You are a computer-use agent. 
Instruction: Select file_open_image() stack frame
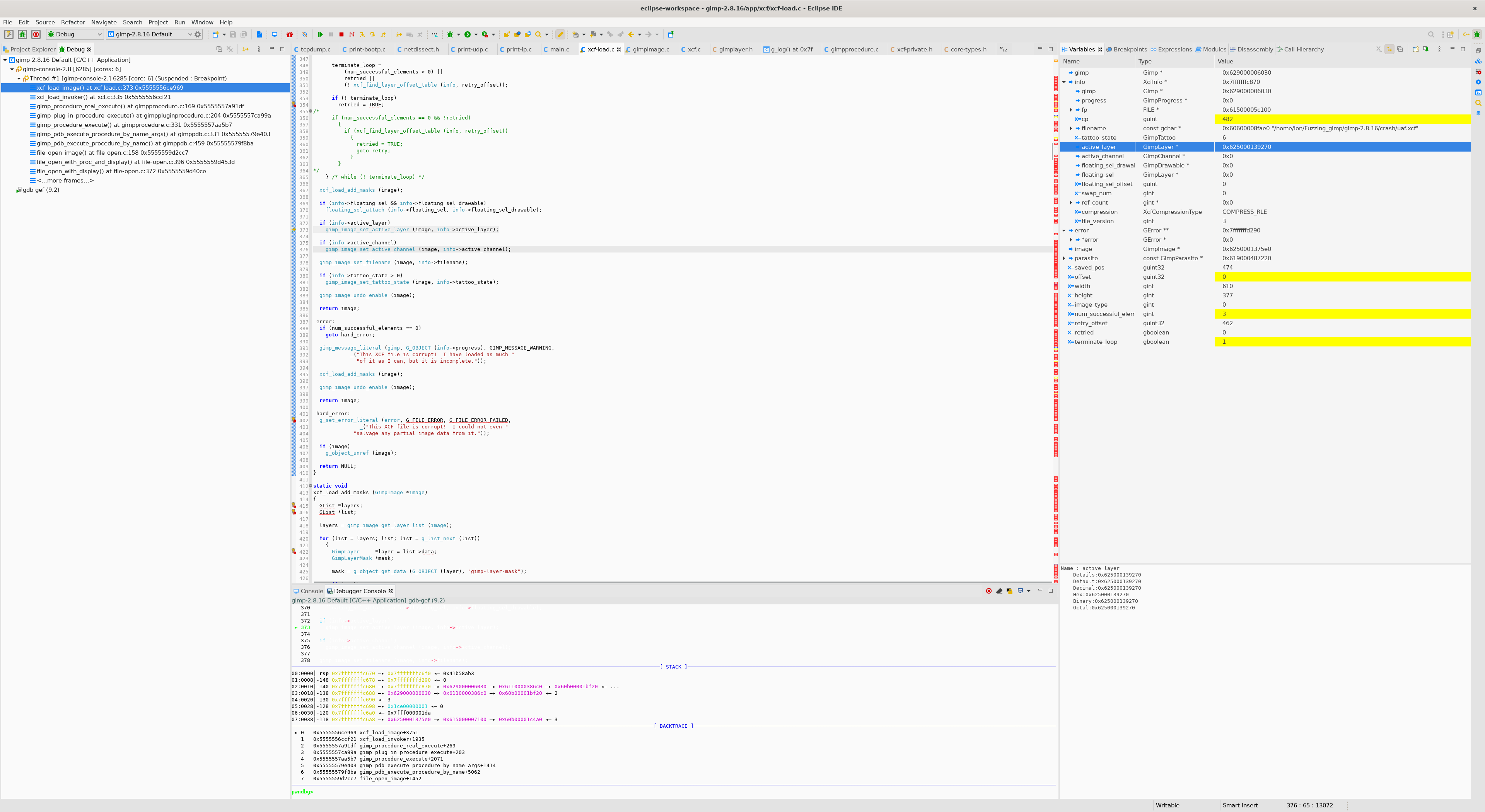click(x=113, y=153)
